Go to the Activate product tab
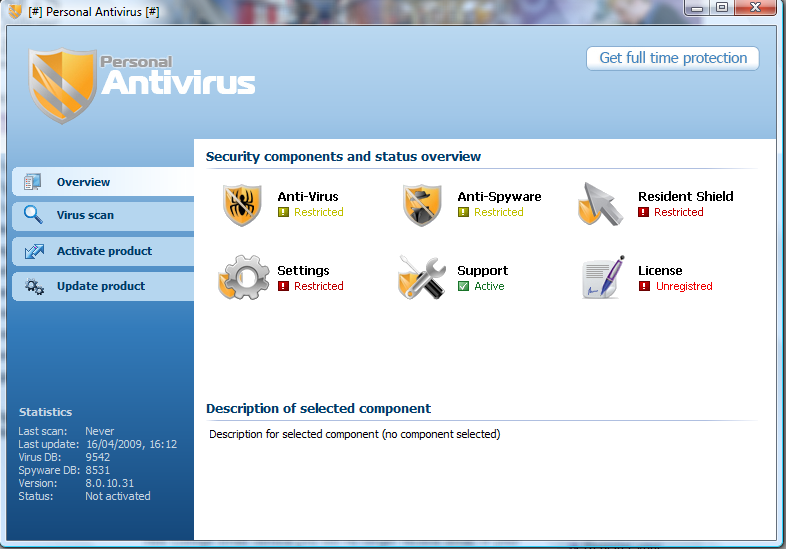 point(103,251)
